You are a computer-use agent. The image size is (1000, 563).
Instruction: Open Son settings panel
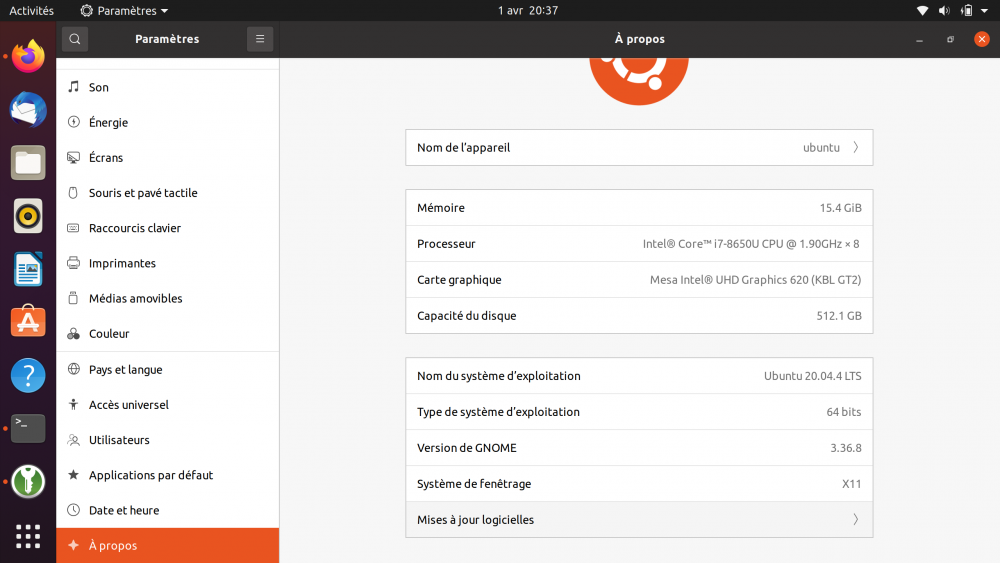168,87
